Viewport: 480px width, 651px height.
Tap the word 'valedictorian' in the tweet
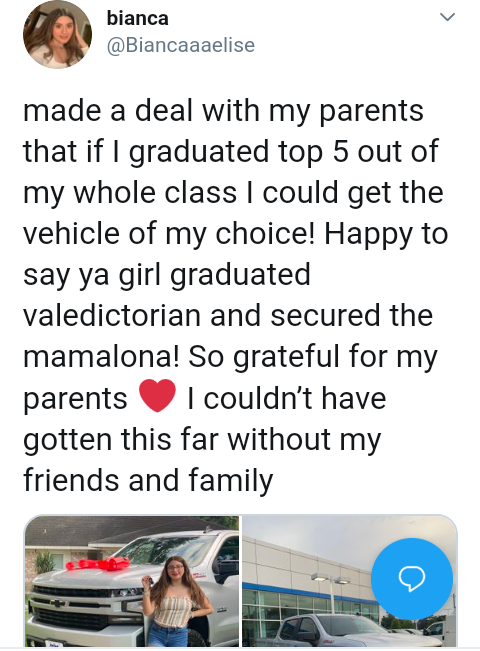pyautogui.click(x=112, y=316)
